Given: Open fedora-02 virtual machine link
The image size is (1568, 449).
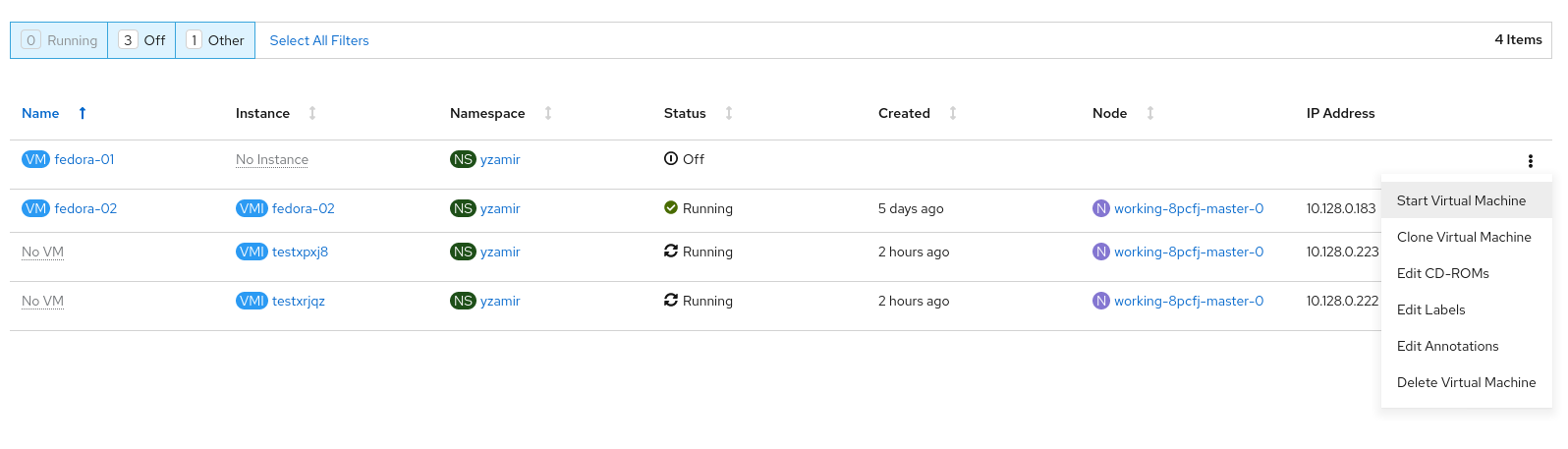Looking at the screenshot, I should pos(85,208).
